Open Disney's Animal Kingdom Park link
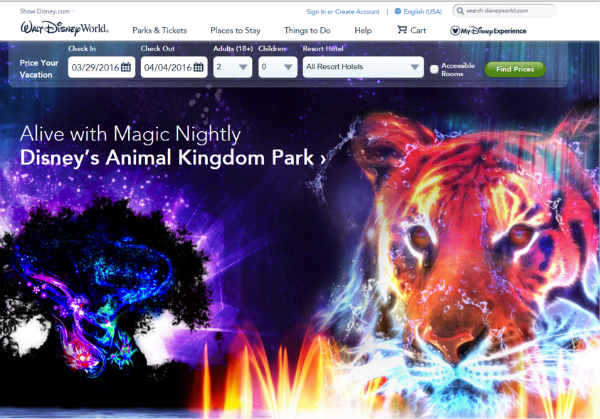Screen dimensions: 600x419 point(173,158)
